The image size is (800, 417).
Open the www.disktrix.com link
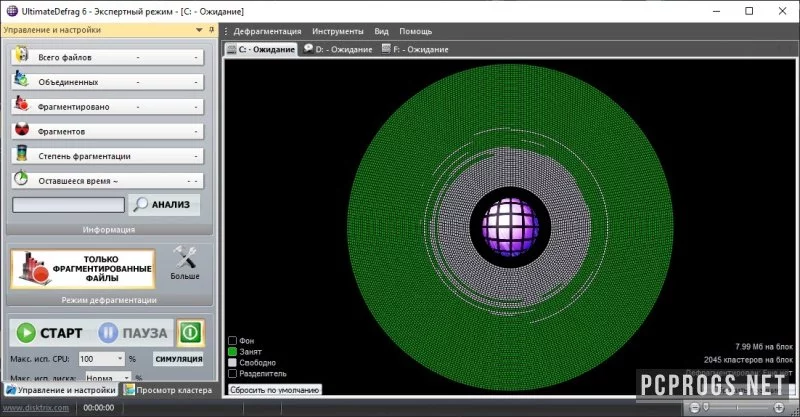[36, 408]
